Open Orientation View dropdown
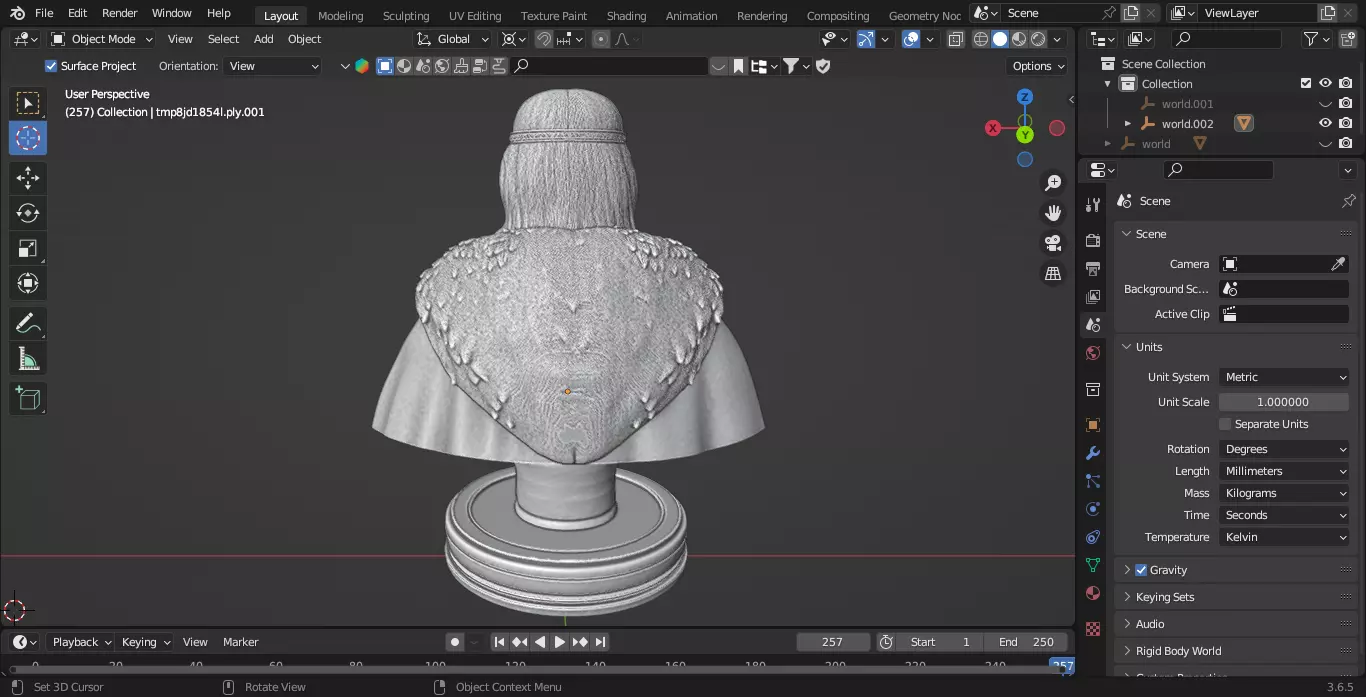This screenshot has width=1366, height=697. [274, 66]
